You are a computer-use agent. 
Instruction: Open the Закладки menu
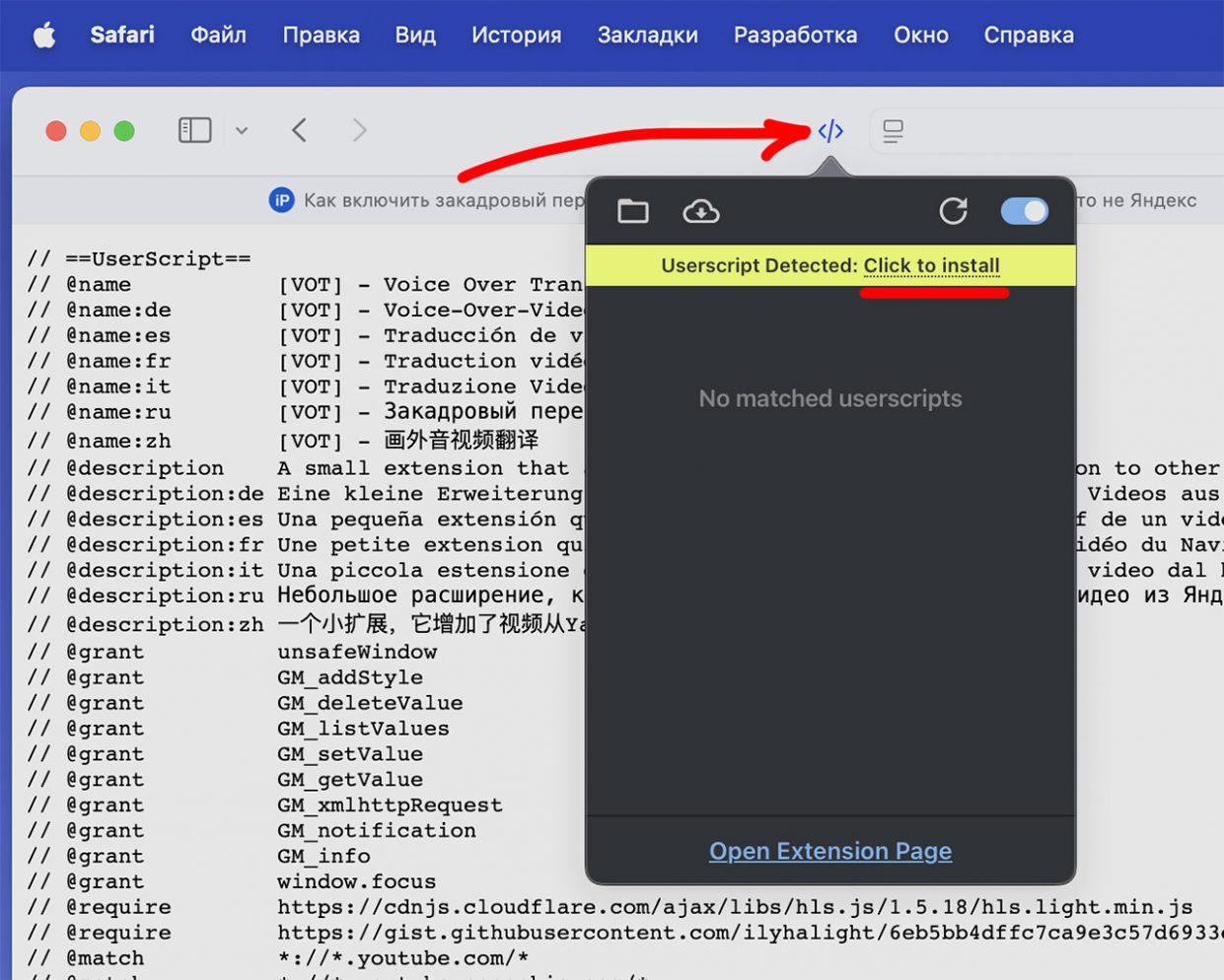point(648,35)
